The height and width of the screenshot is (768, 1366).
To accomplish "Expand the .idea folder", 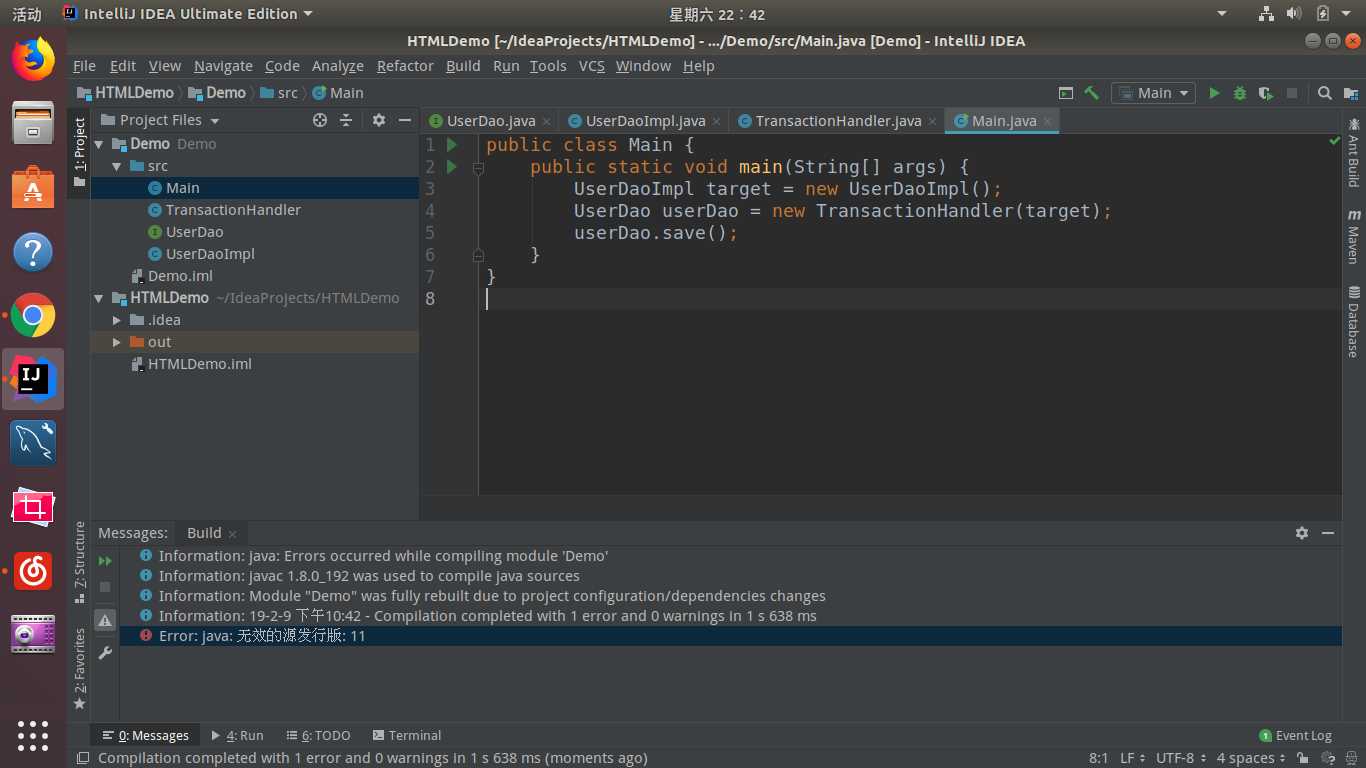I will pyautogui.click(x=117, y=320).
